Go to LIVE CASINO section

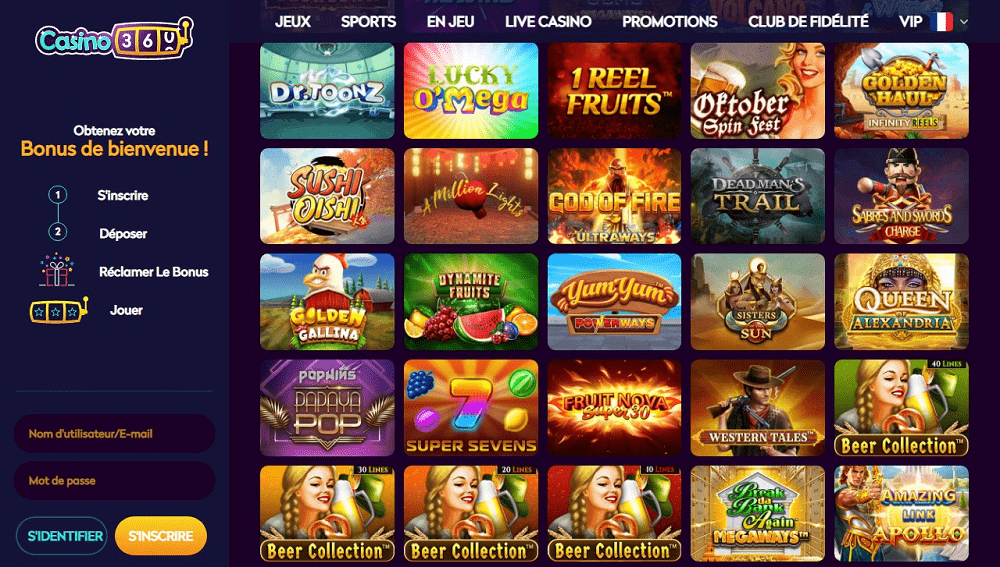pyautogui.click(x=548, y=22)
